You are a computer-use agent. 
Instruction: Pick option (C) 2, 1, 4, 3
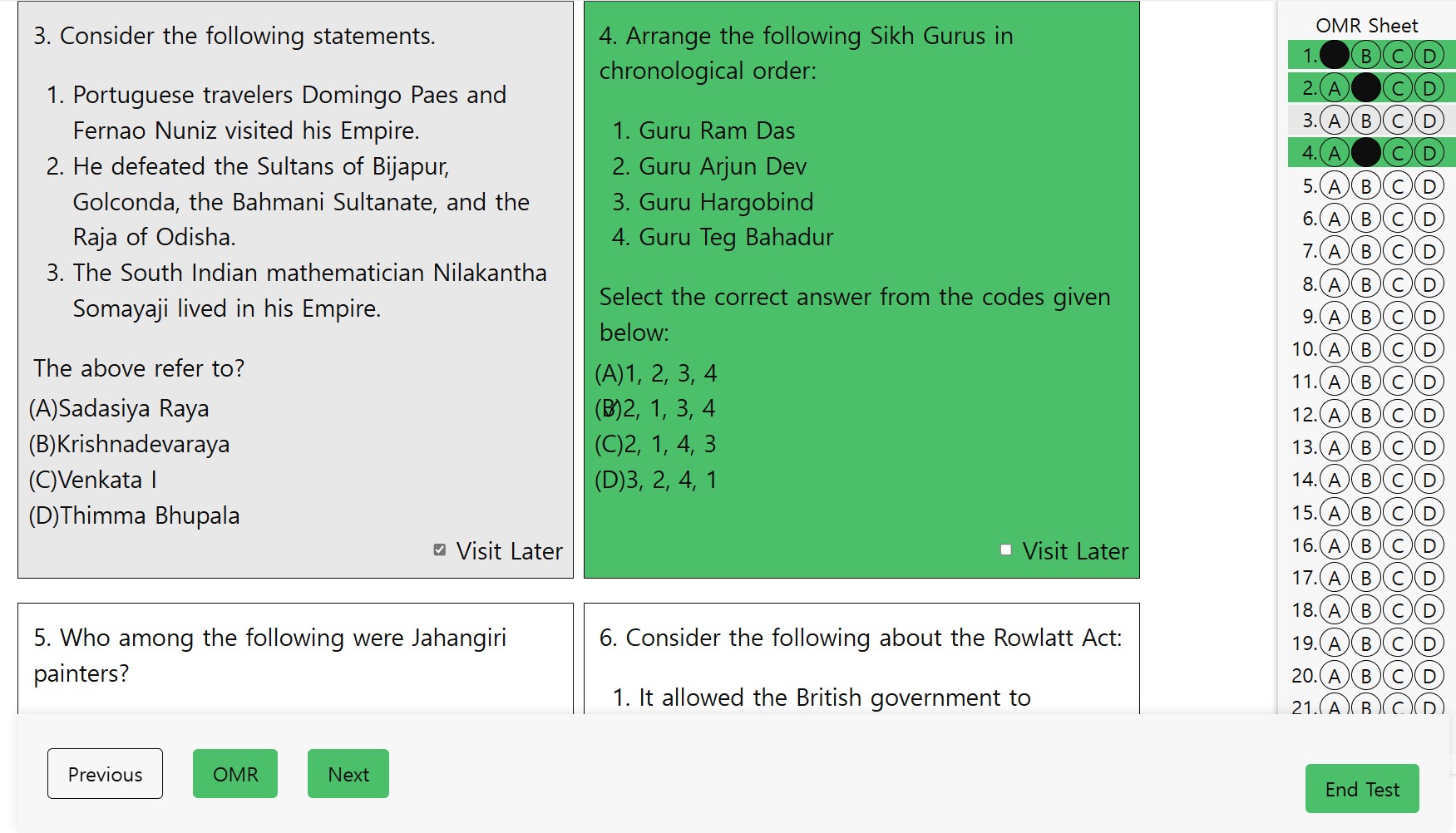(x=656, y=445)
